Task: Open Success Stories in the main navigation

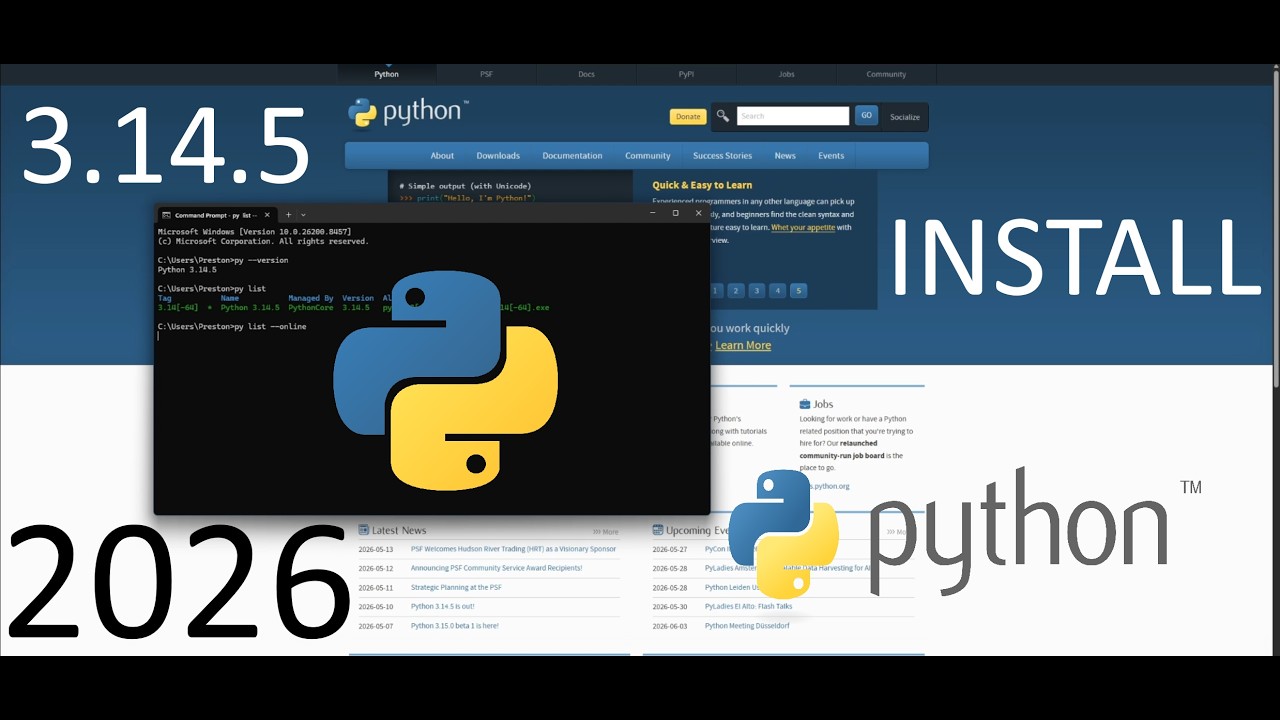Action: click(723, 156)
